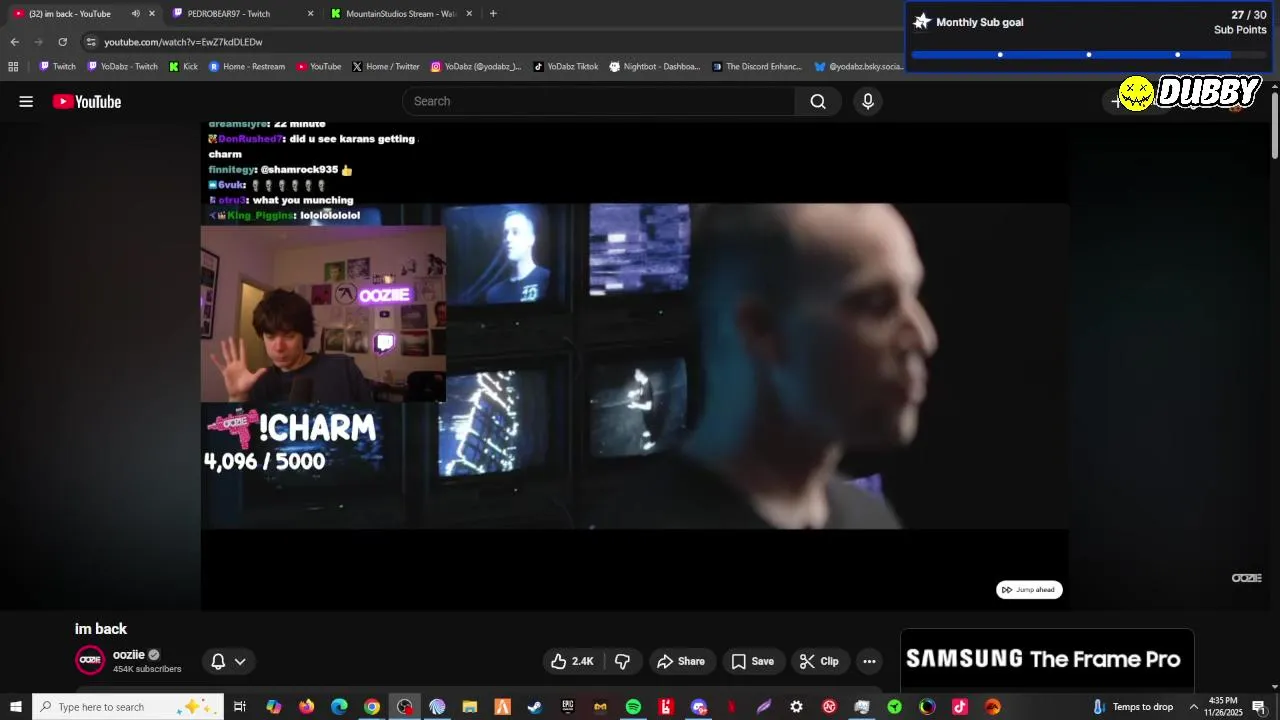Save the video to a playlist

pyautogui.click(x=752, y=661)
